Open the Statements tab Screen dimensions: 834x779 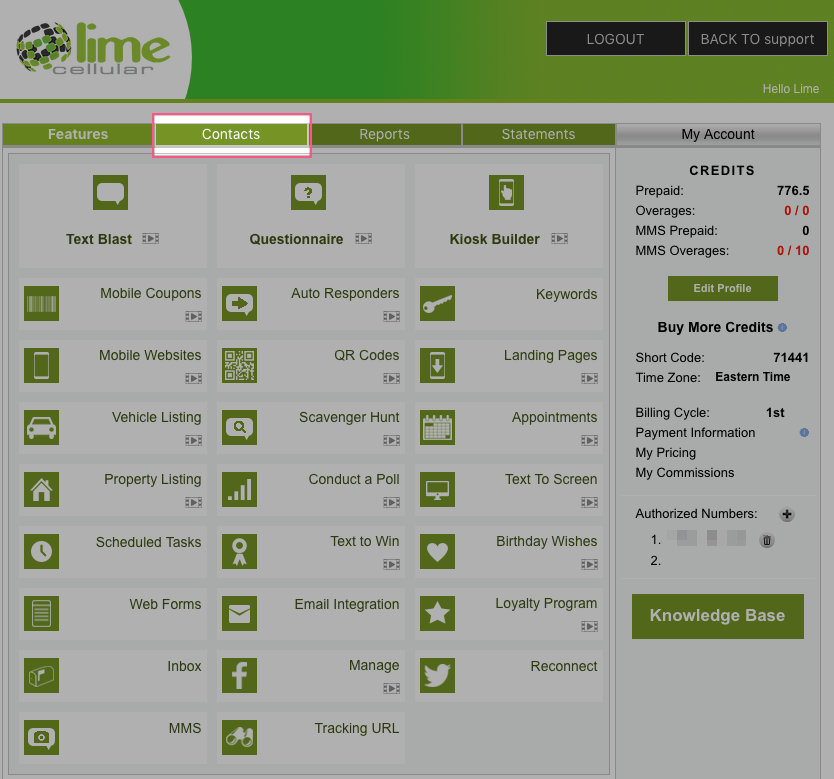coord(539,134)
